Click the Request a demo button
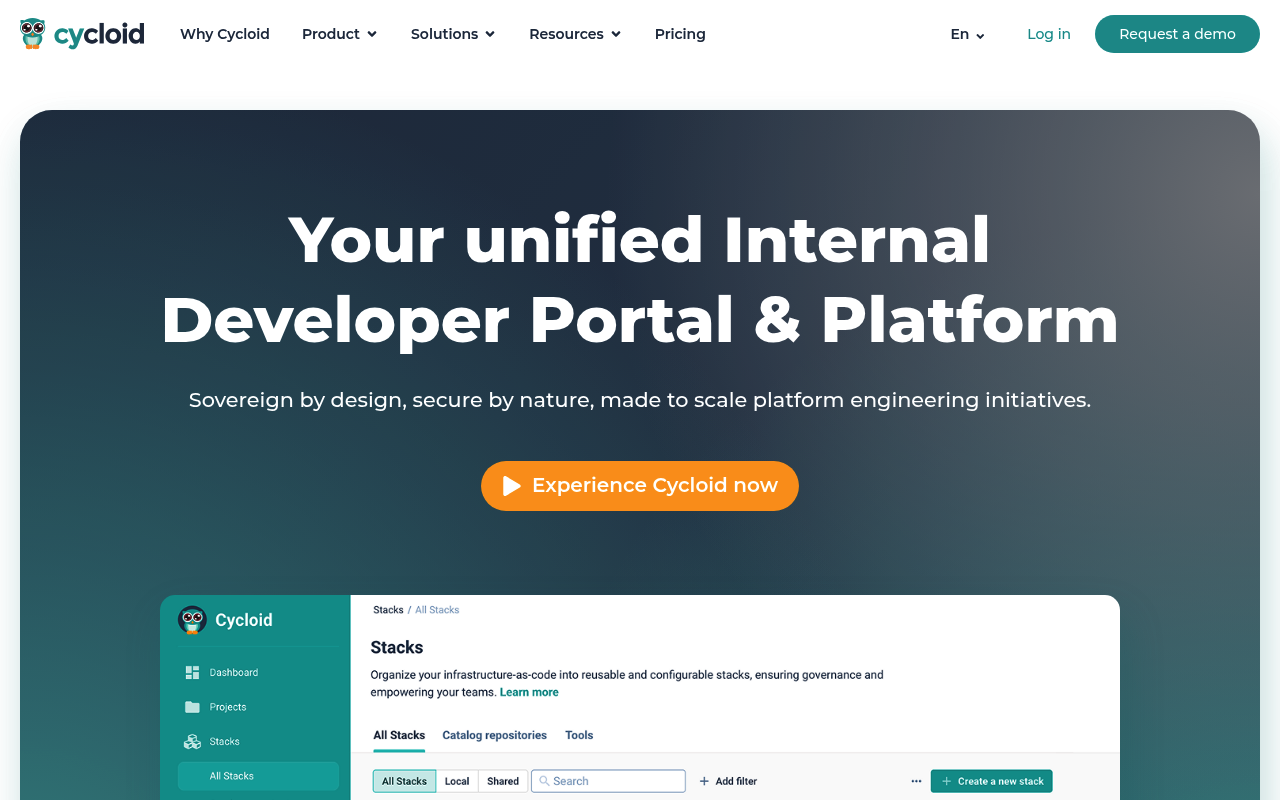 point(1177,34)
